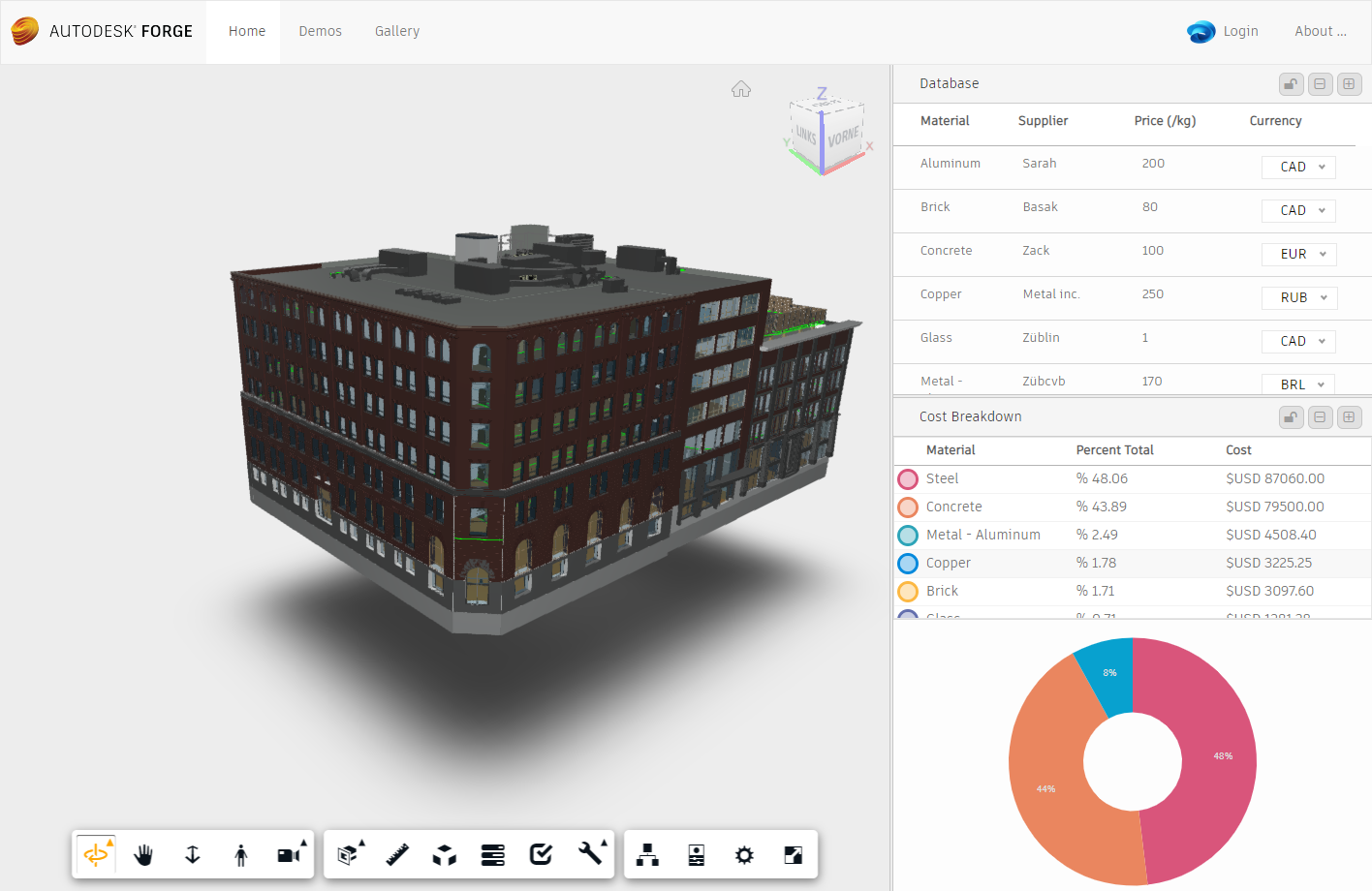Change Concrete currency from EUR dropdown
This screenshot has width=1372, height=891.
(1298, 254)
